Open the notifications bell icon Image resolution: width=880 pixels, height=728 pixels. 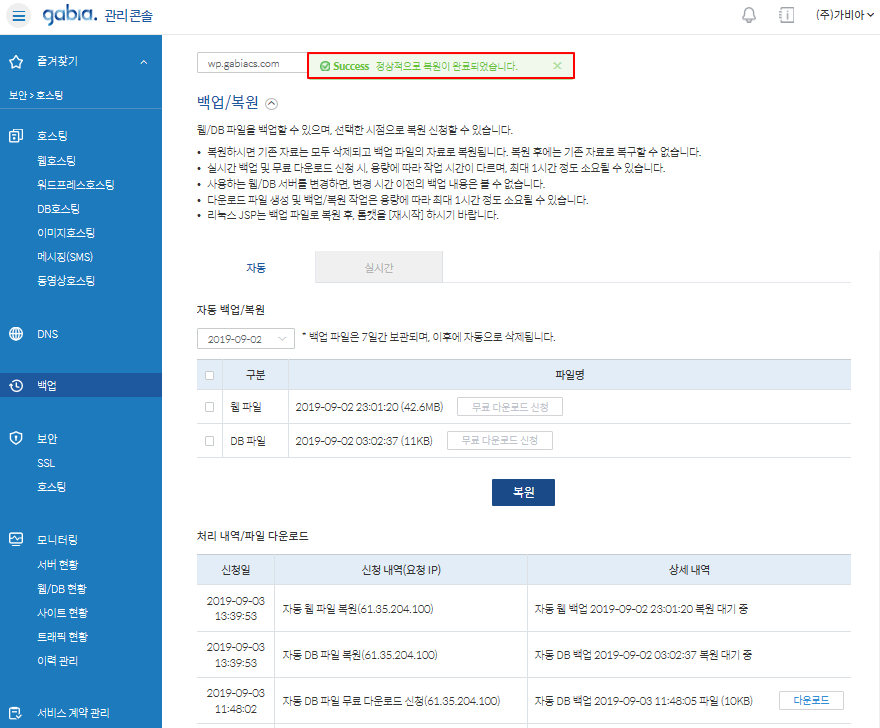tap(749, 15)
